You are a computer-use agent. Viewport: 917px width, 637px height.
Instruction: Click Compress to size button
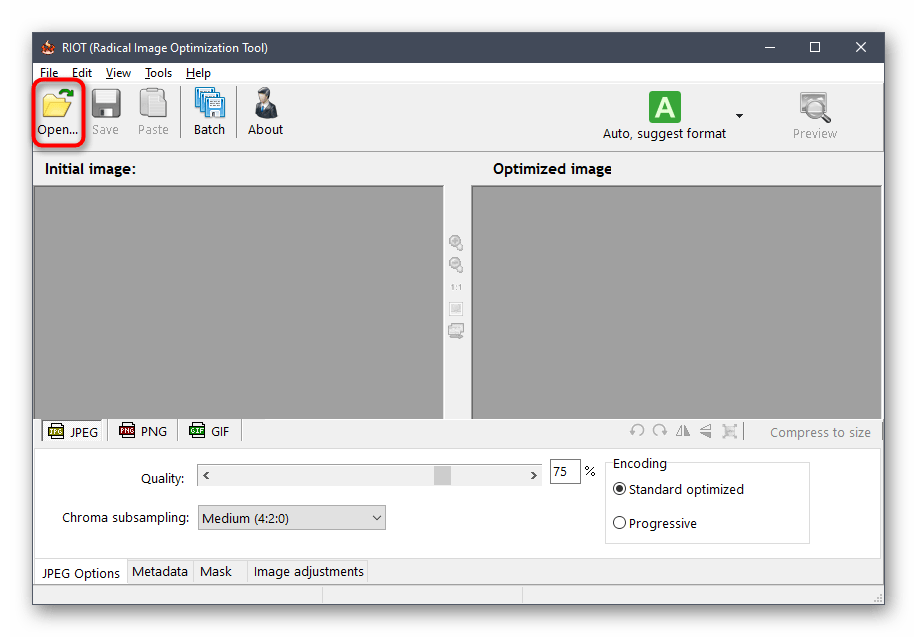click(820, 432)
